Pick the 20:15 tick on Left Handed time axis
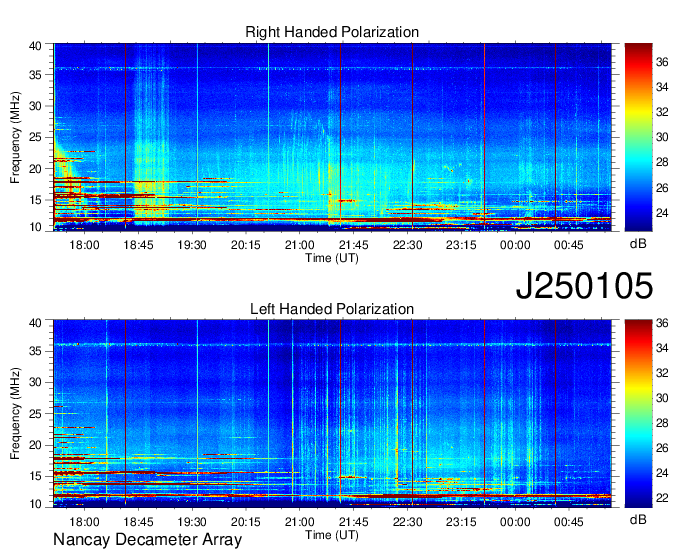The height and width of the screenshot is (552, 680). 246,522
